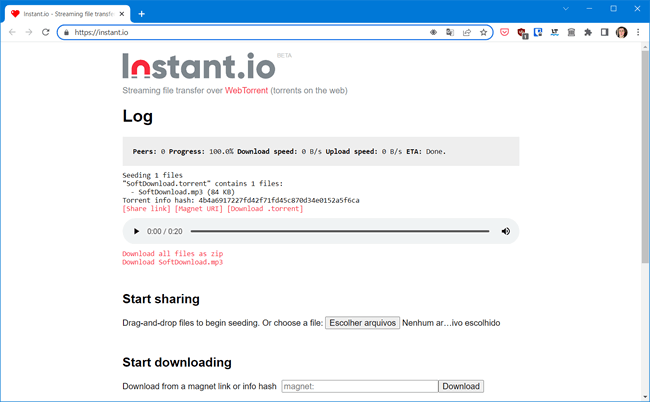Download all files as zip

(172, 254)
